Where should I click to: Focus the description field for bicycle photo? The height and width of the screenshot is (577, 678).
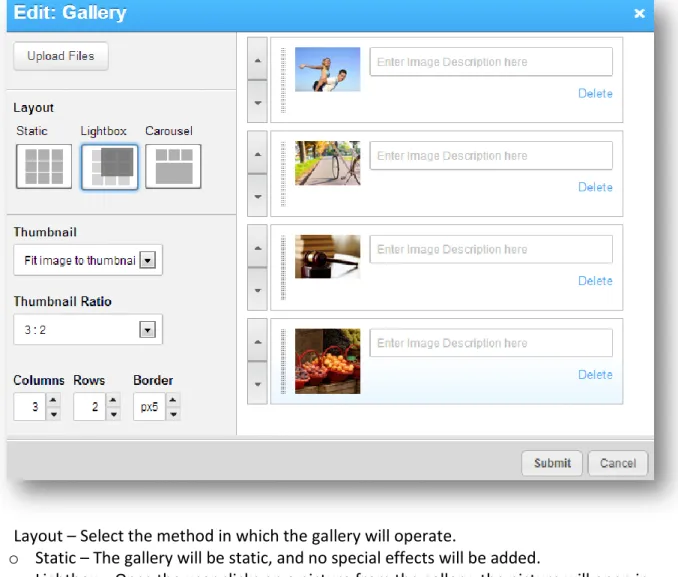(x=491, y=156)
